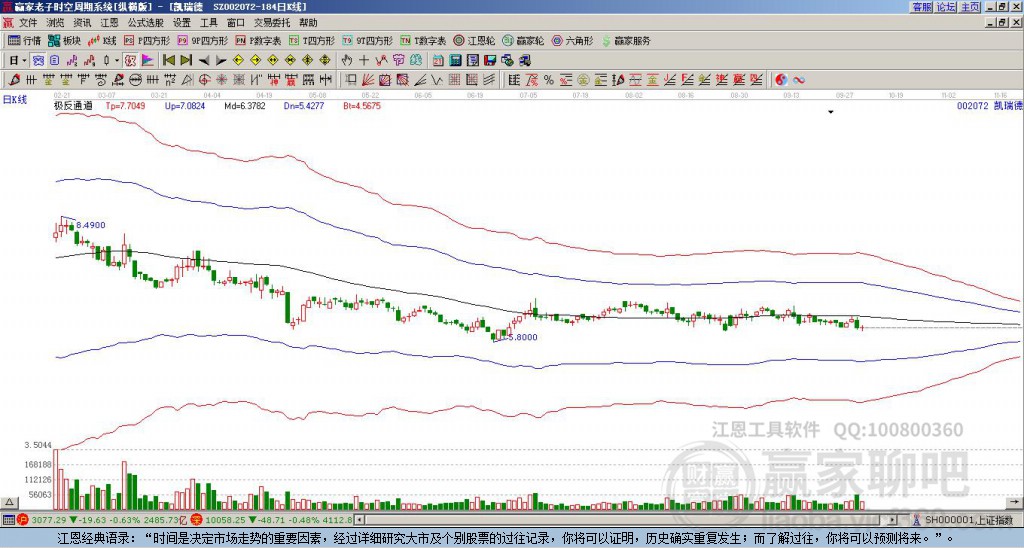Image resolution: width=1024 pixels, height=548 pixels.
Task: Open the 江恩轮 Gann wheel
Action: (x=474, y=40)
